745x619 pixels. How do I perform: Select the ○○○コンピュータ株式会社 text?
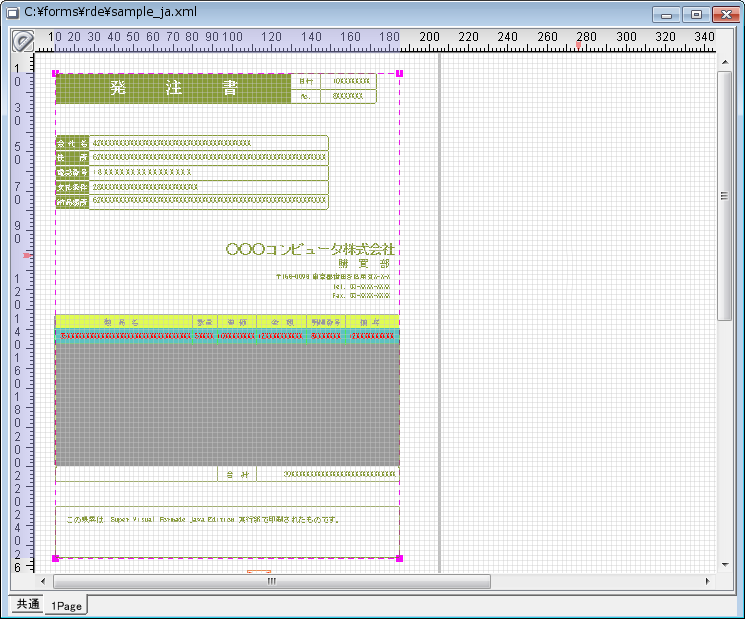point(310,249)
